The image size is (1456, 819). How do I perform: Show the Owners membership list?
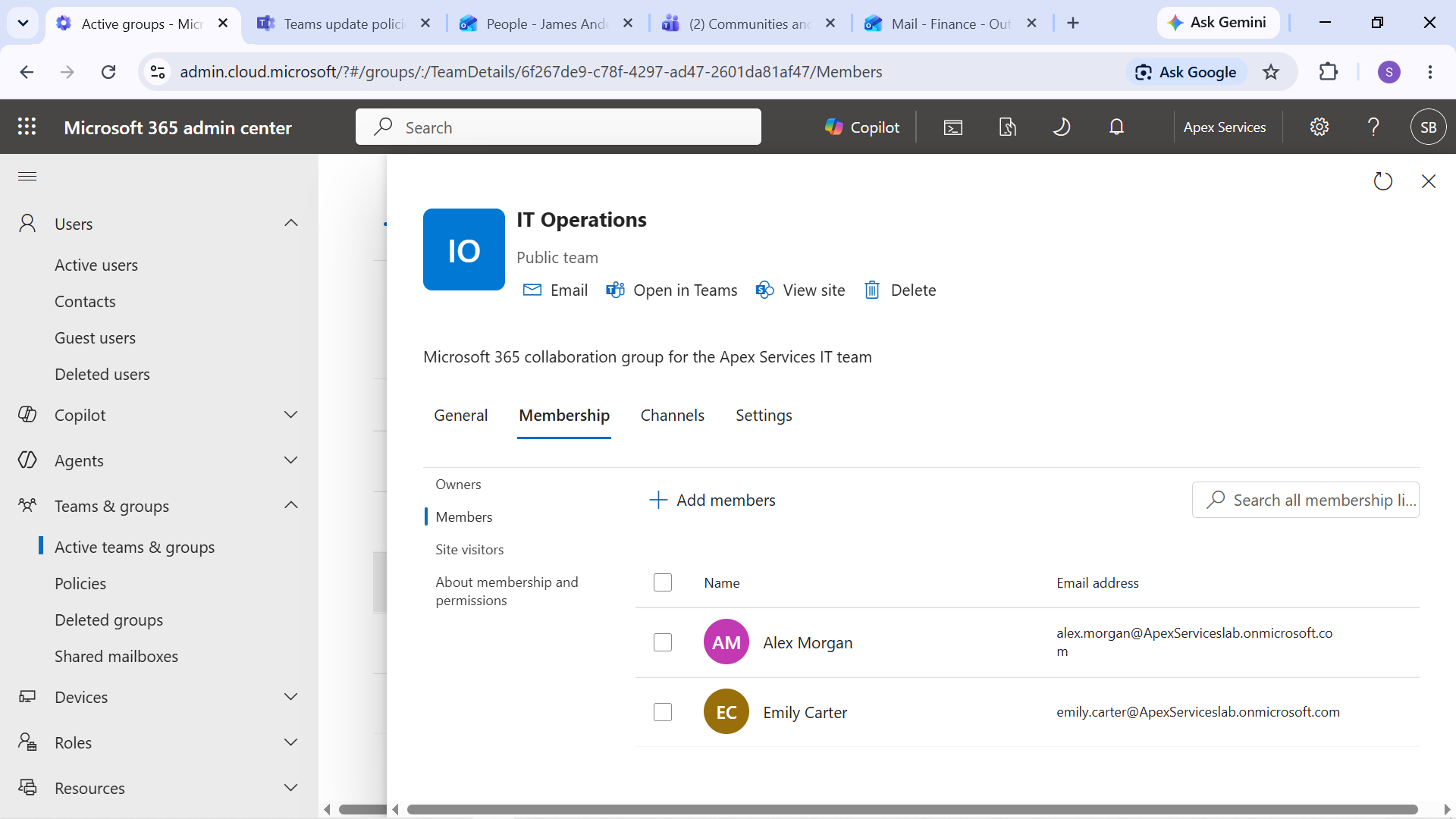pyautogui.click(x=458, y=485)
